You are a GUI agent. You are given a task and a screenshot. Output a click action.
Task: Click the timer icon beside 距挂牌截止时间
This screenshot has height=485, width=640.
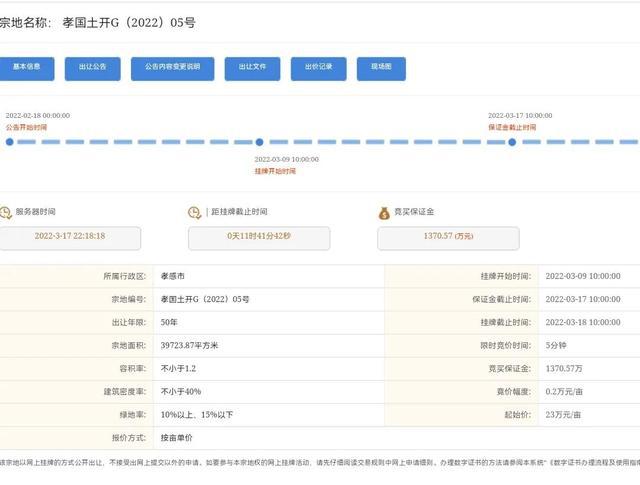(x=194, y=212)
